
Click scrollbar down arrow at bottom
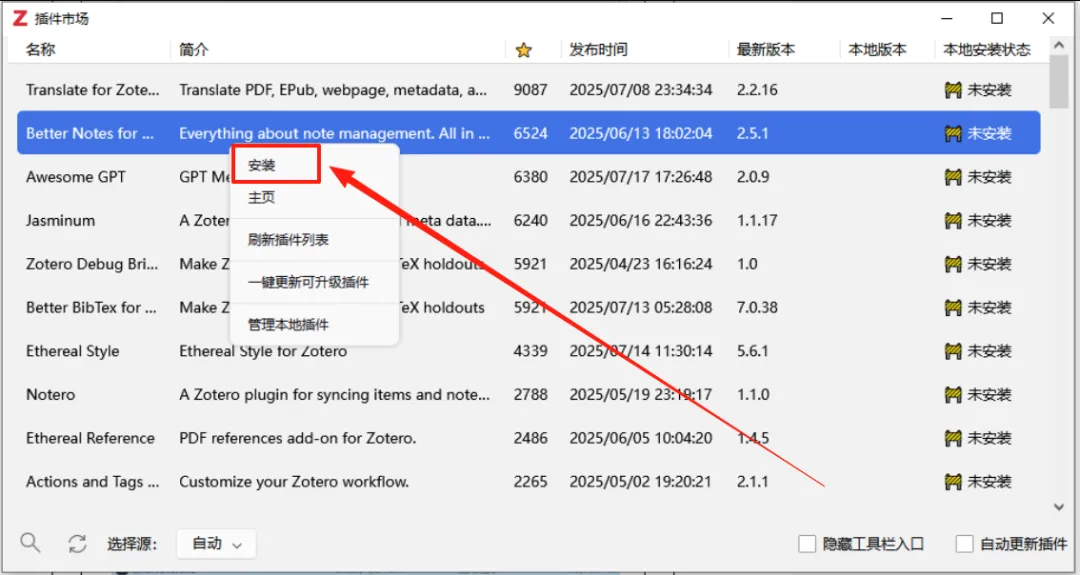point(1059,508)
